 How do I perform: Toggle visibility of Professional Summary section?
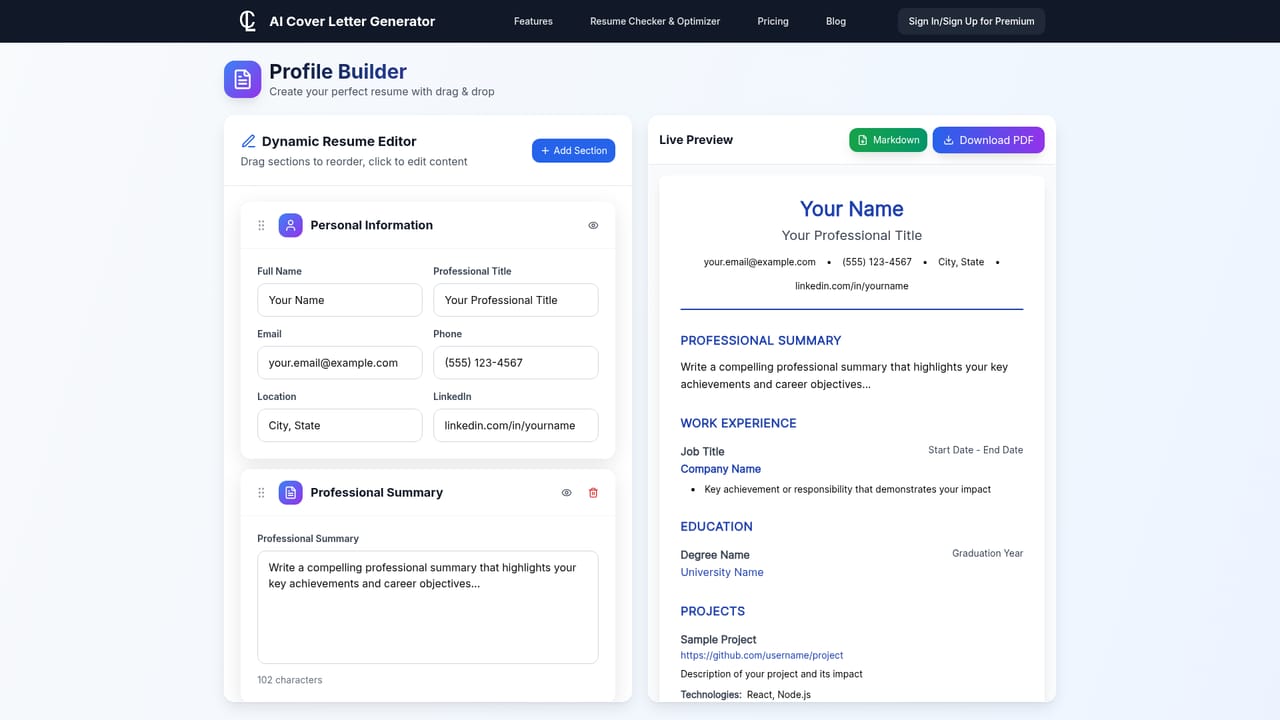click(566, 493)
